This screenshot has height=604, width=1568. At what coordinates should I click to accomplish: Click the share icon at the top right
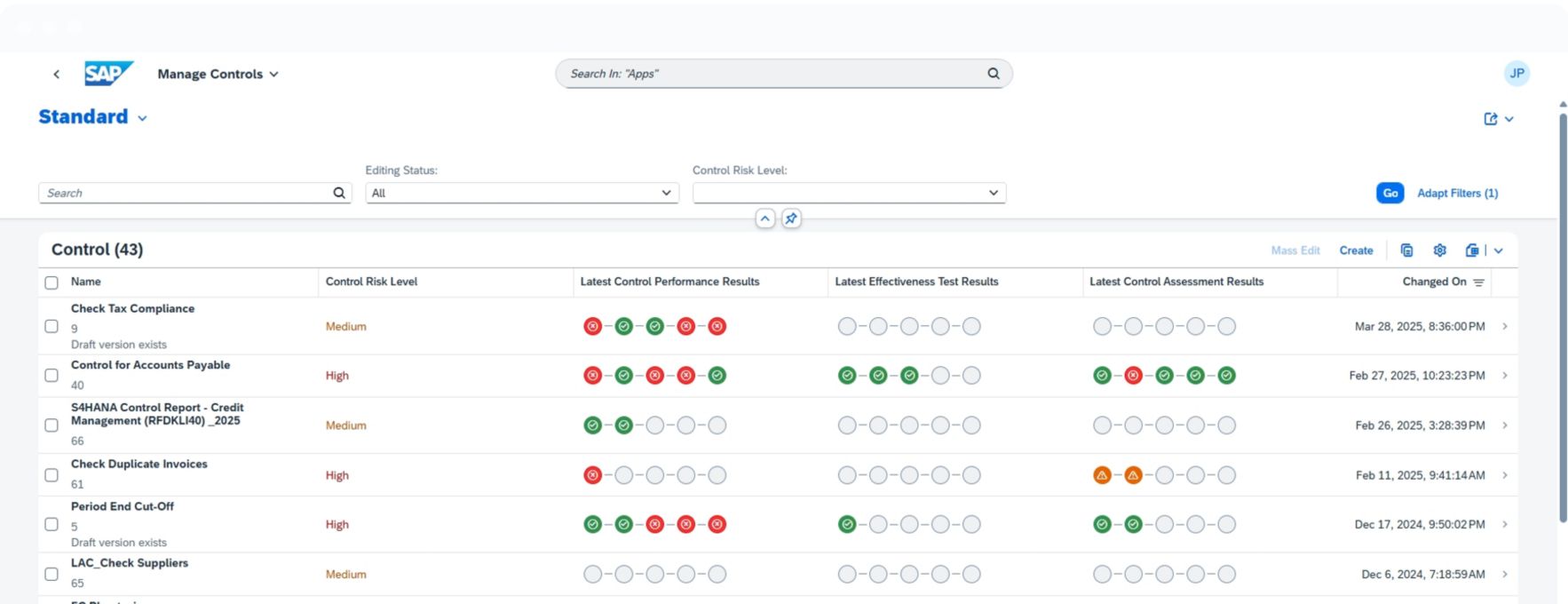click(x=1491, y=119)
